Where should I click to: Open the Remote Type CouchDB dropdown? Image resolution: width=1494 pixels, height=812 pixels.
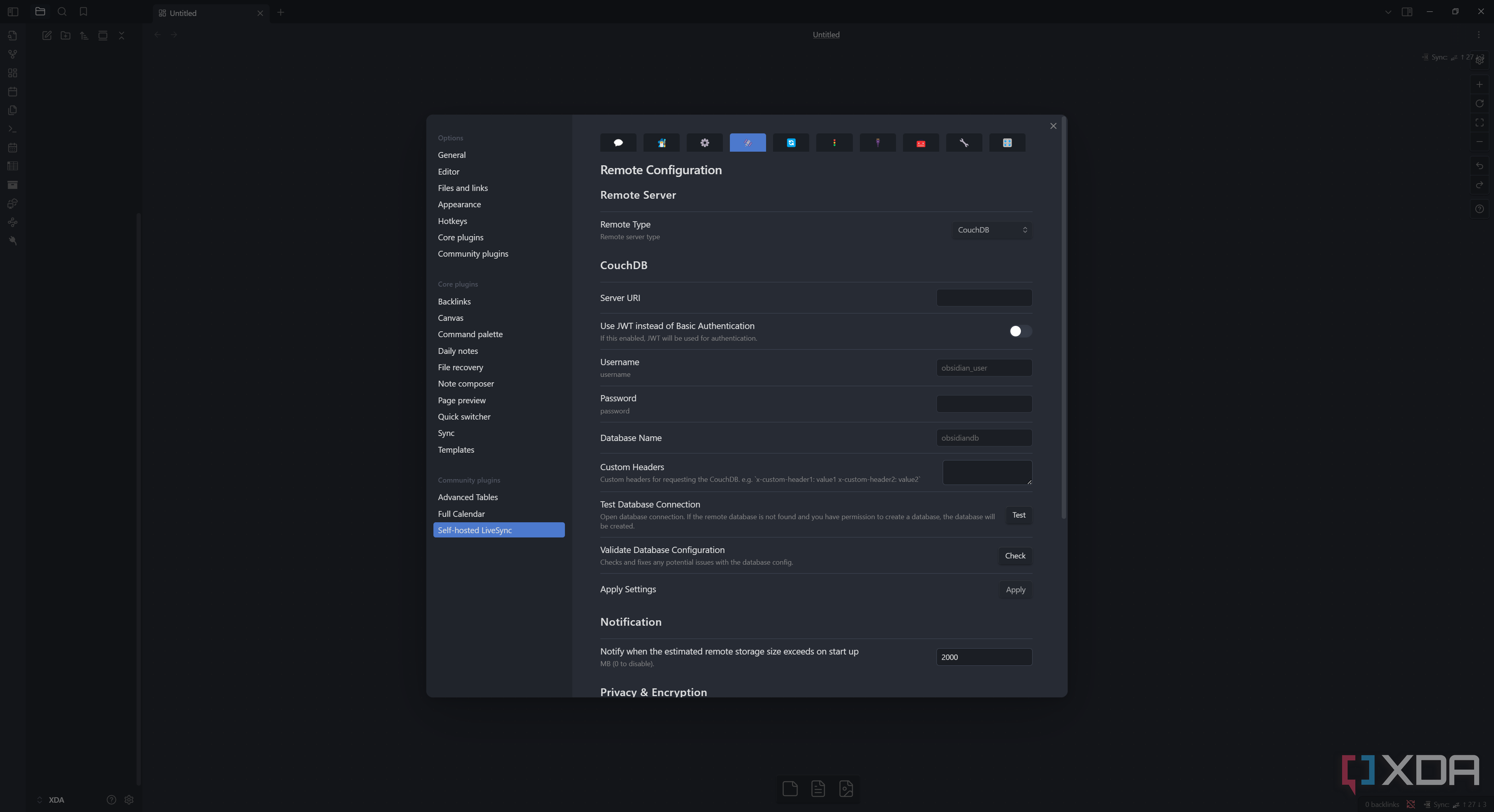coord(992,230)
